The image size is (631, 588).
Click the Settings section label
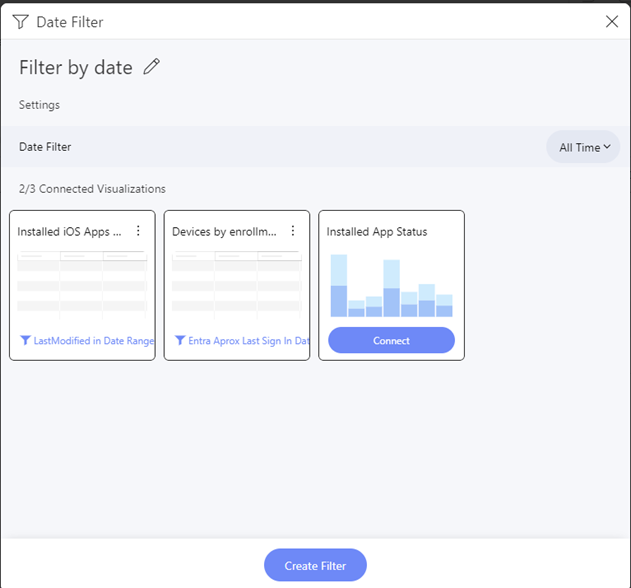click(39, 105)
